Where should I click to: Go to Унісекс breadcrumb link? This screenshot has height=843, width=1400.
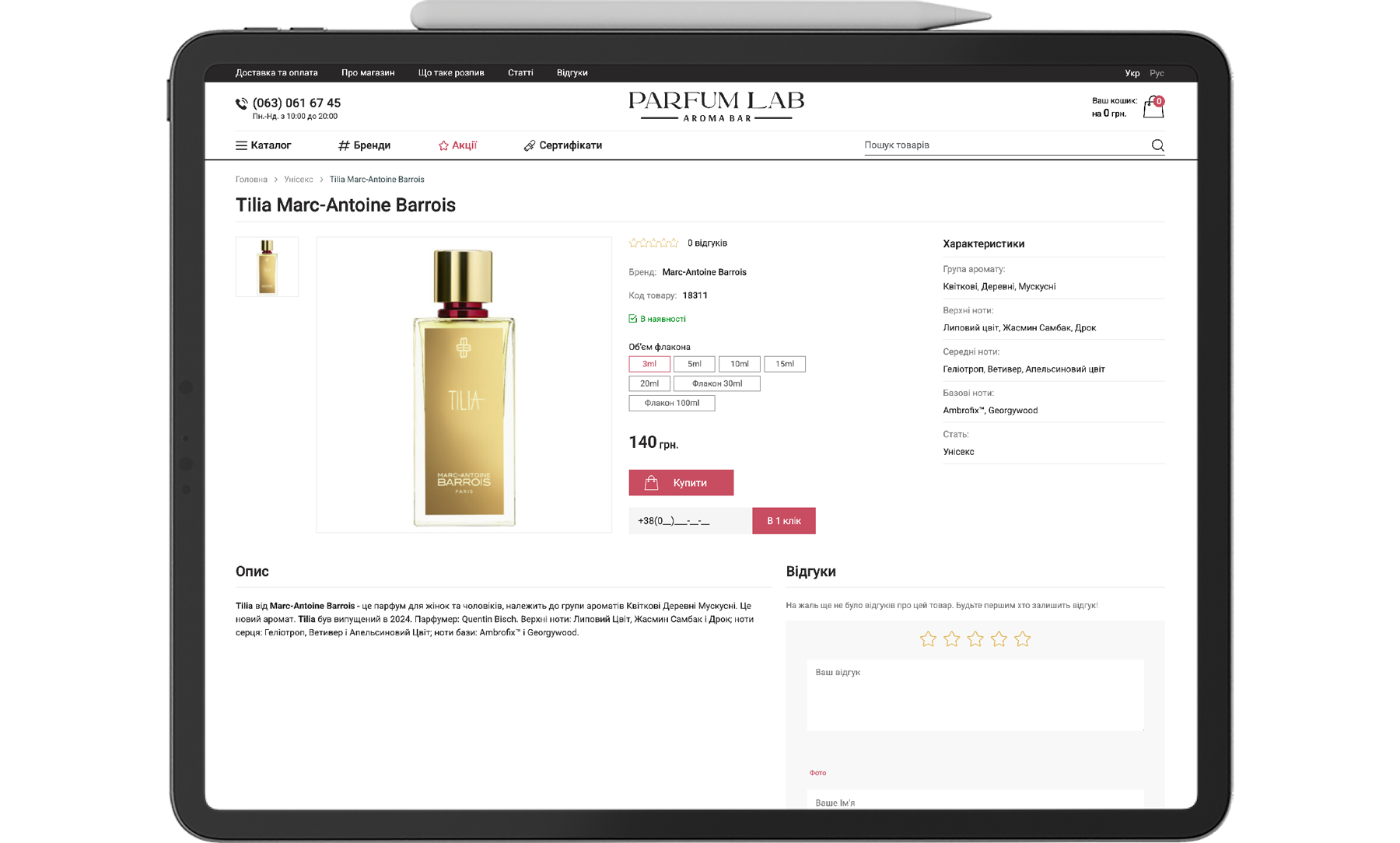pyautogui.click(x=298, y=180)
